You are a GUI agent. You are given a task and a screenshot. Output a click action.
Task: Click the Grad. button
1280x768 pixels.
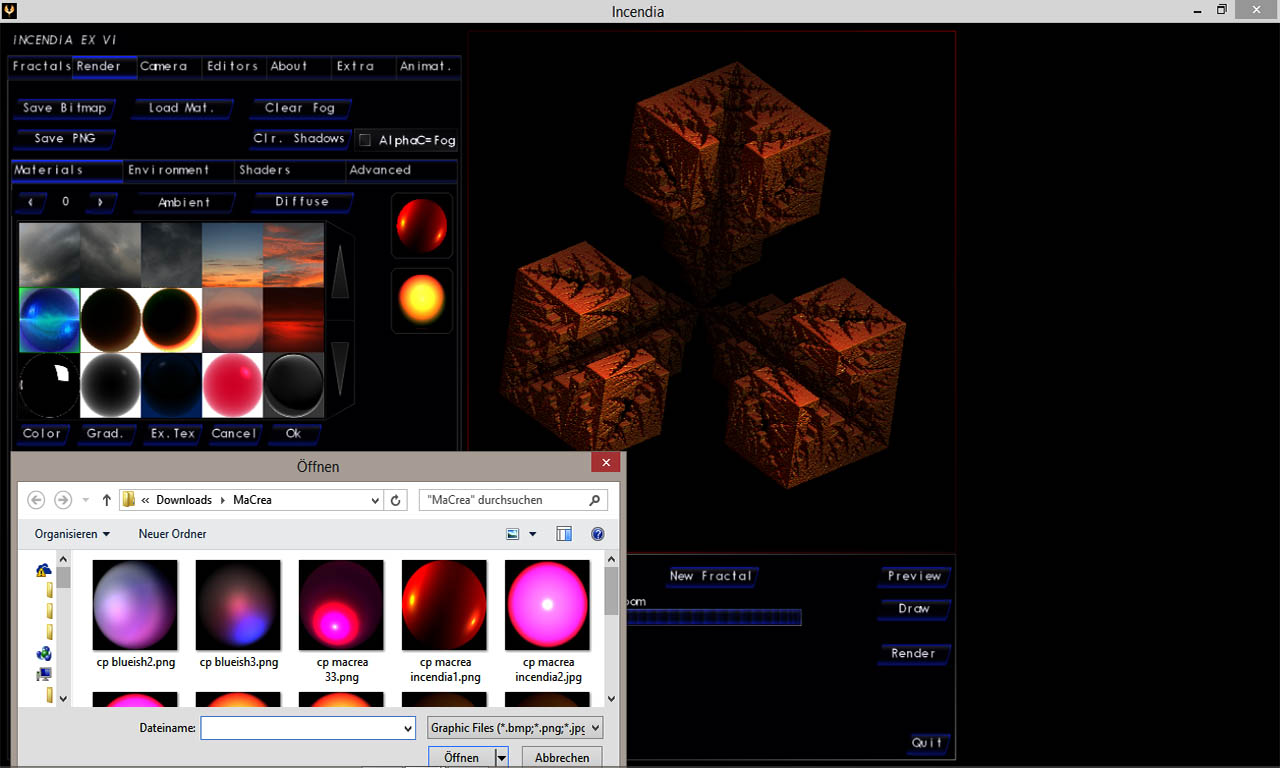[105, 434]
